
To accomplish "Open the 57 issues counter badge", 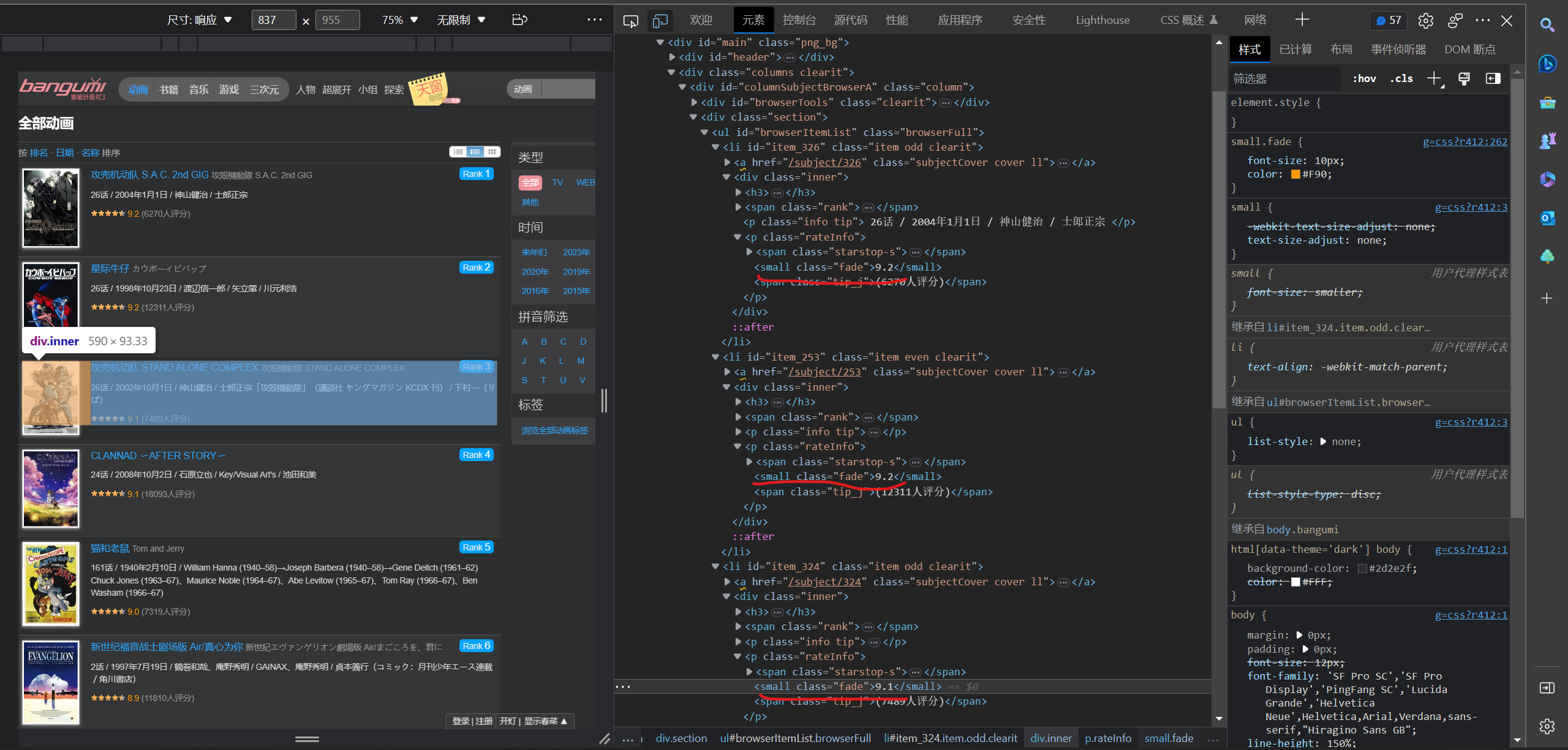I will (x=1388, y=20).
